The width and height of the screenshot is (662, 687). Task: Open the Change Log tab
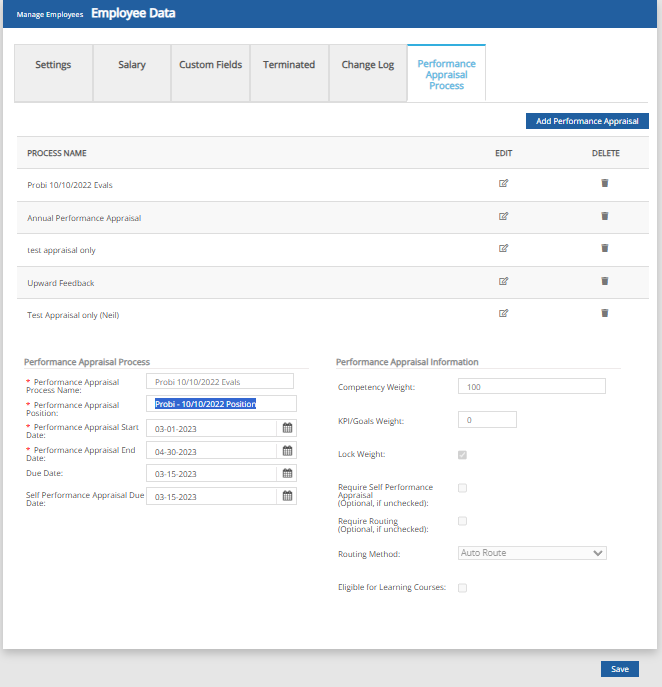pos(367,65)
